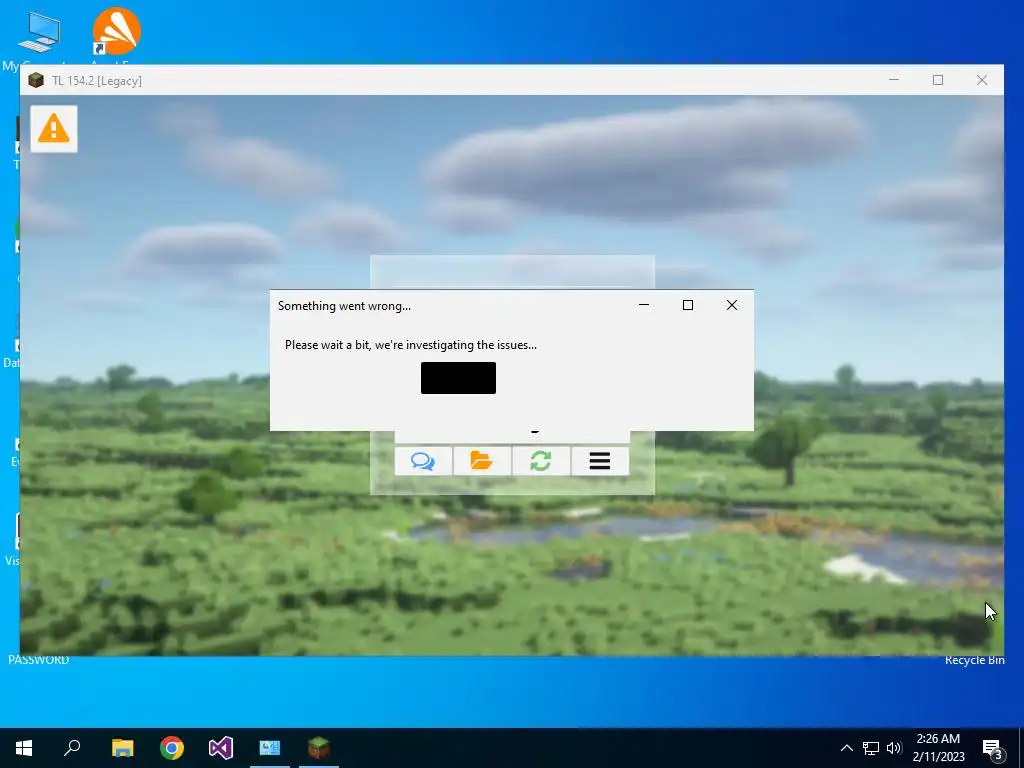Close the TL 154.2 launcher window
Screen dimensions: 1024x768
tap(982, 80)
